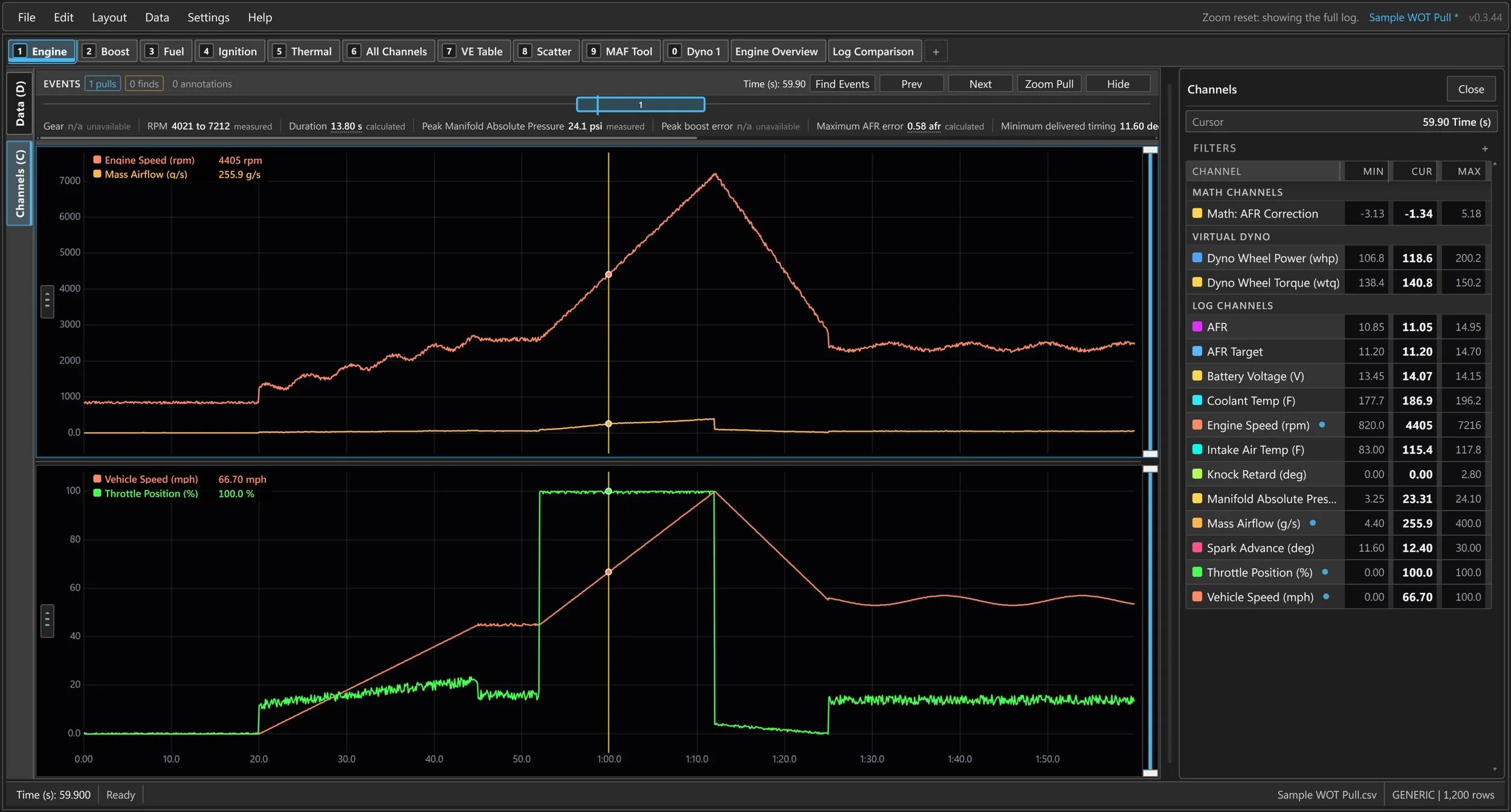Screen dimensions: 1511x812
Task: Toggle Mass Airflow plotted indicator dot in channel list
Action: pyautogui.click(x=1313, y=523)
